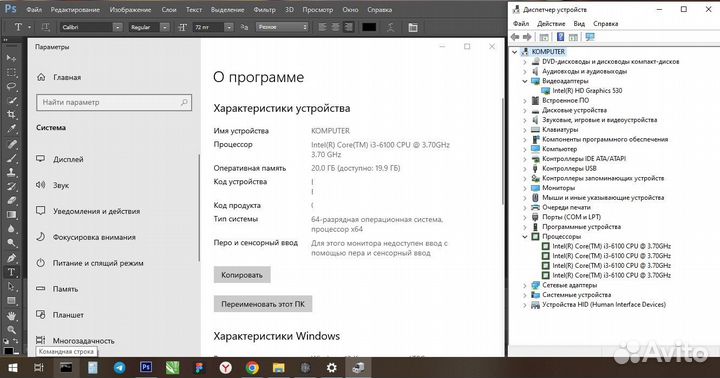Select the Eyedropper tool
This screenshot has height=378, width=720.
[x=11, y=129]
